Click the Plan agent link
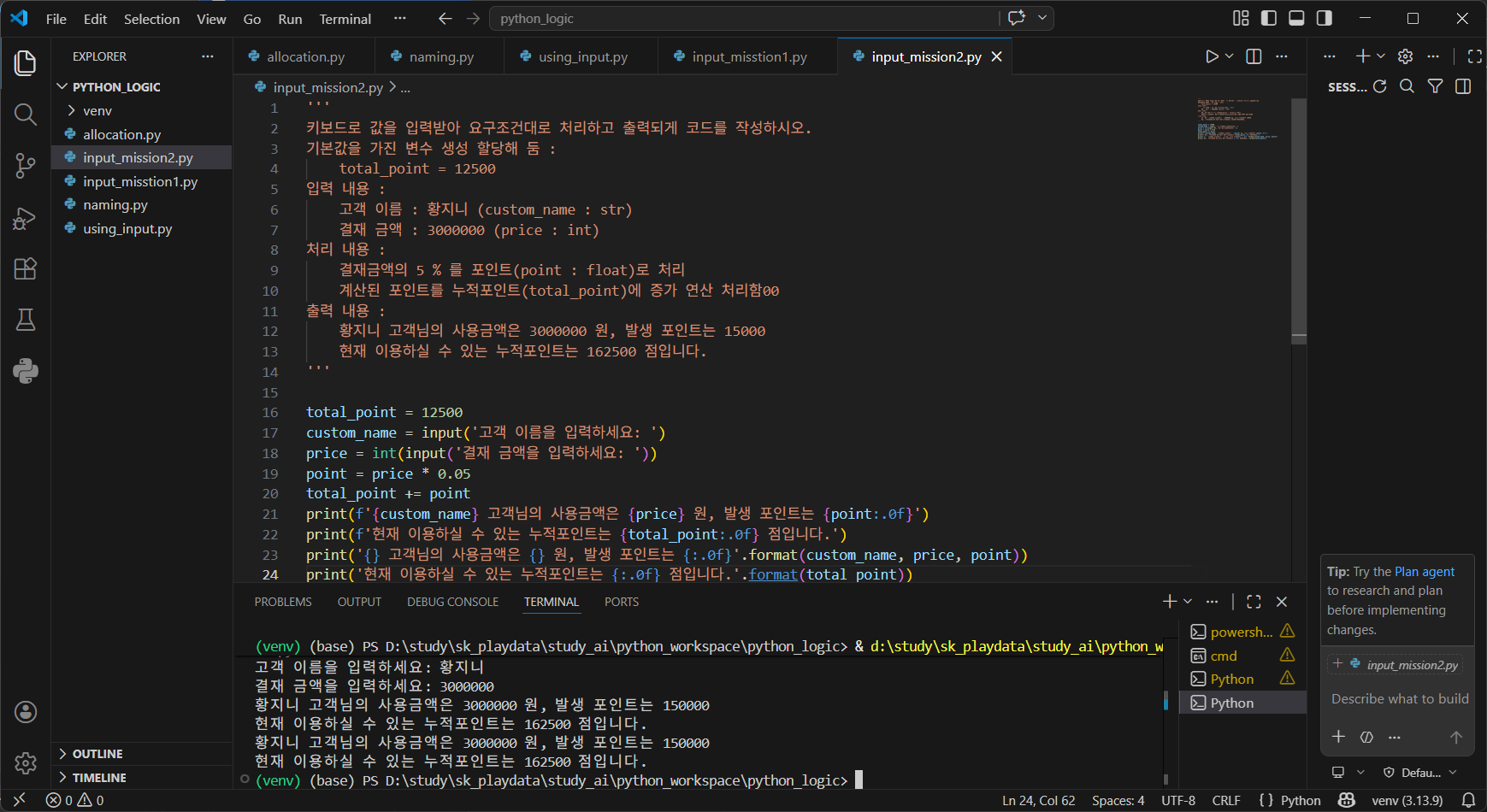The width and height of the screenshot is (1487, 812). point(1425,572)
